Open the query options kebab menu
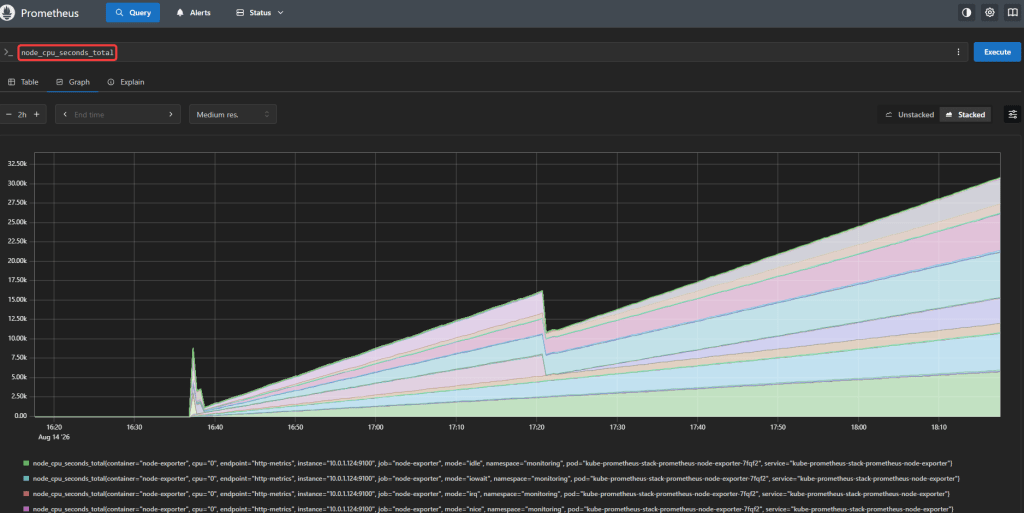The width and height of the screenshot is (1024, 513). tap(958, 52)
